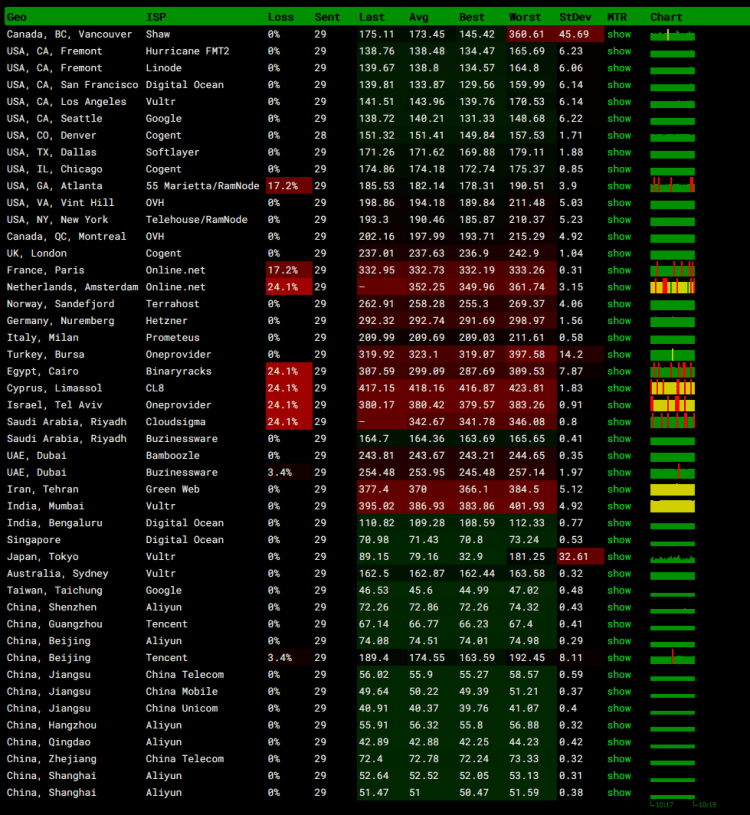Open the yellow chart for India, Mumbai
Viewport: 750px width, 815px height.
click(x=672, y=506)
